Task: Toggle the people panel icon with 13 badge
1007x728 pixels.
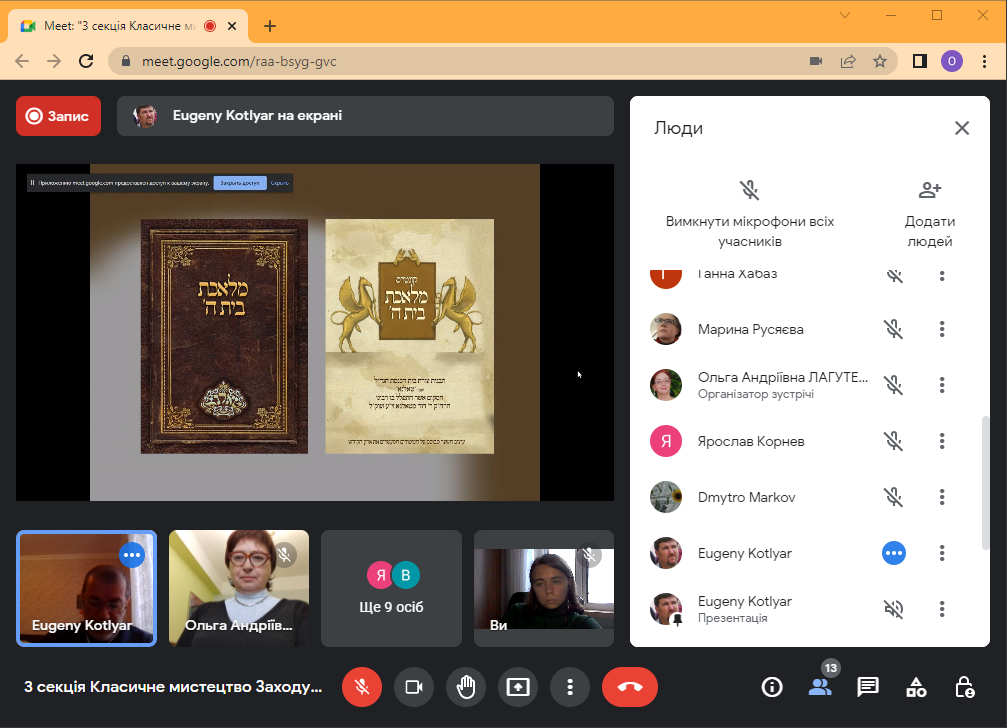Action: click(x=820, y=687)
